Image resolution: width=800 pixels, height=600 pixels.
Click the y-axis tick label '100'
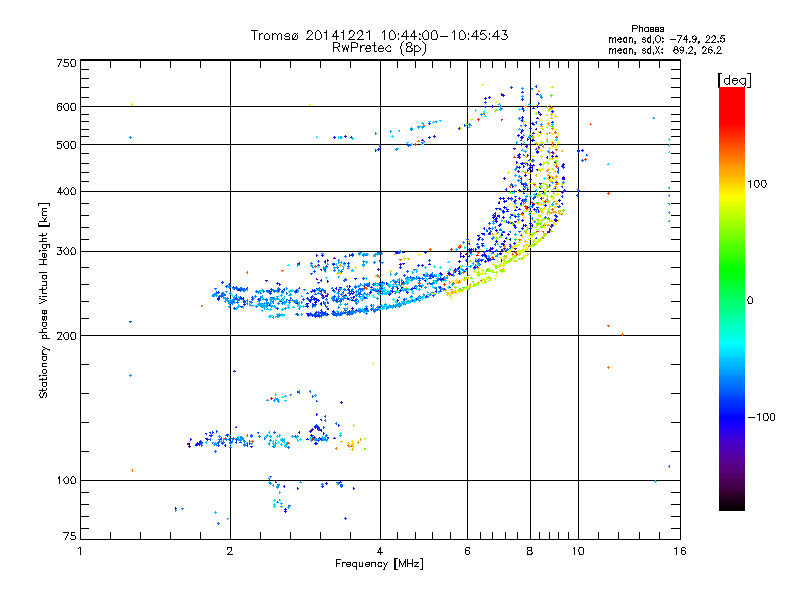pyautogui.click(x=66, y=480)
